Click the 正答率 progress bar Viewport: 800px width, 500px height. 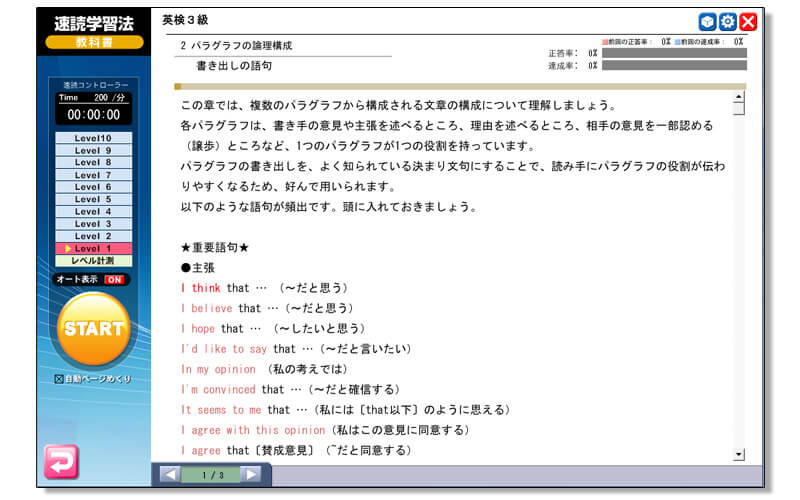[x=674, y=53]
